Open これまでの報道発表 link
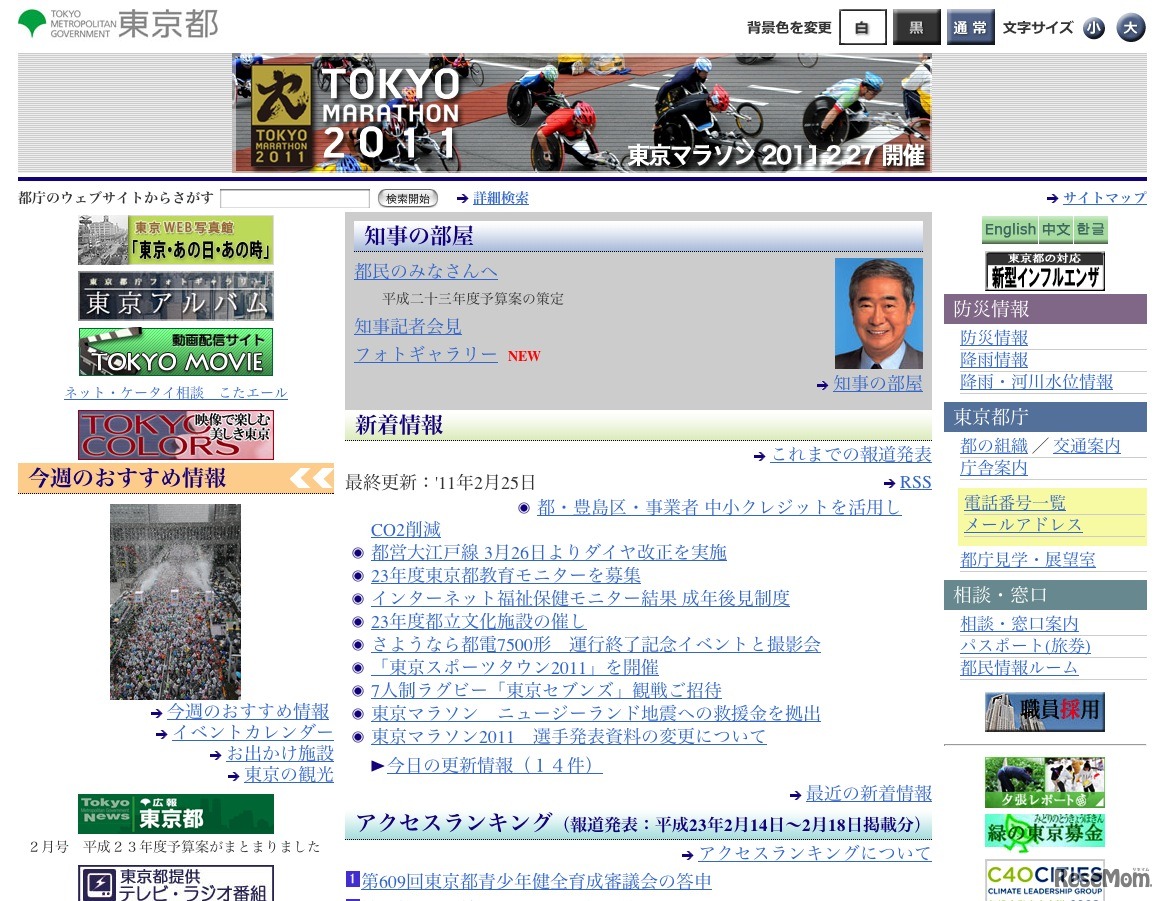This screenshot has height=901, width=1165. pos(851,455)
